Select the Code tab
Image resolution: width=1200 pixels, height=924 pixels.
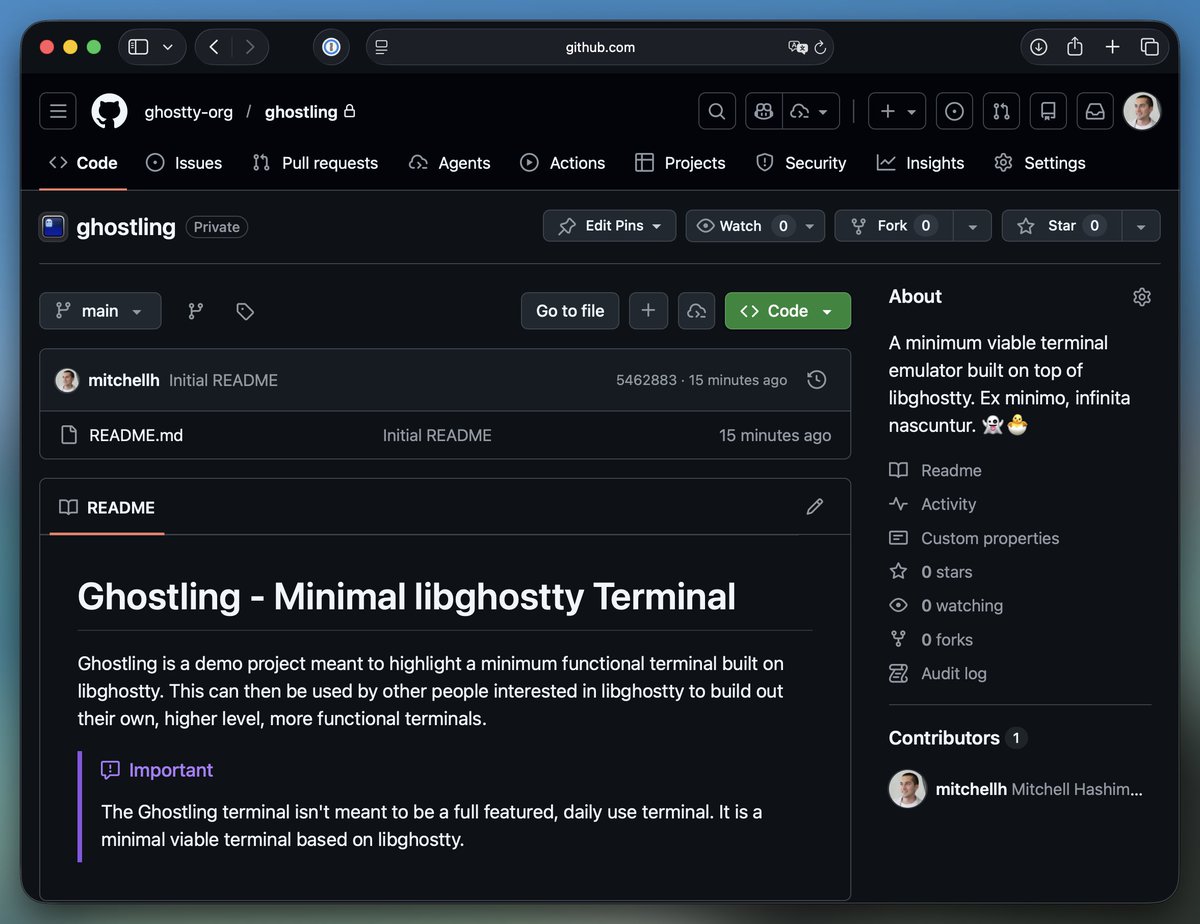point(84,163)
